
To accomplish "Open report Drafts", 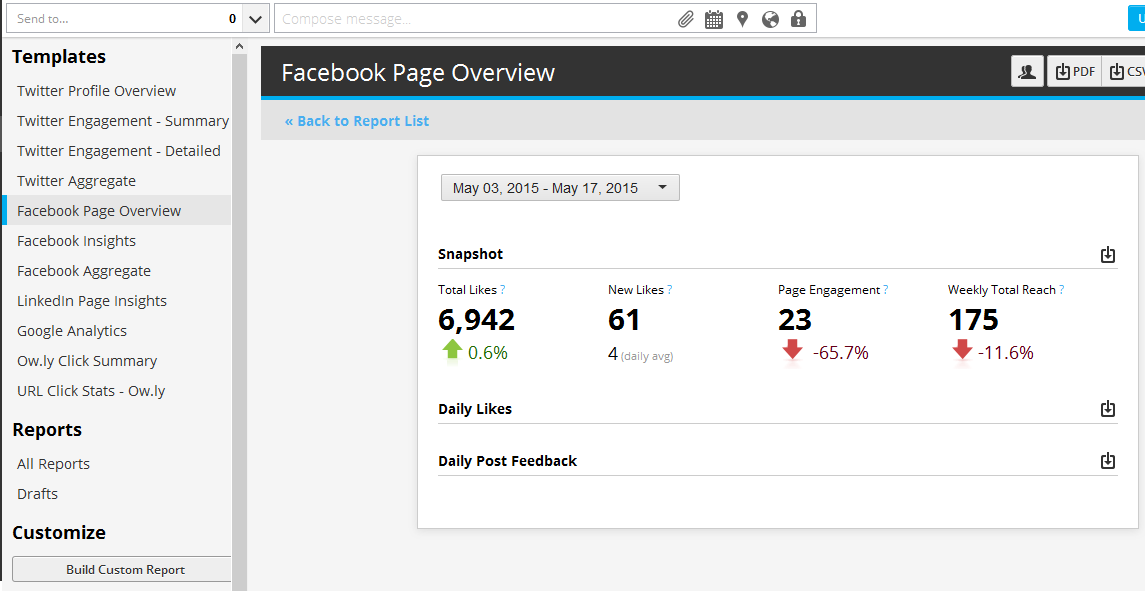I will (x=37, y=494).
